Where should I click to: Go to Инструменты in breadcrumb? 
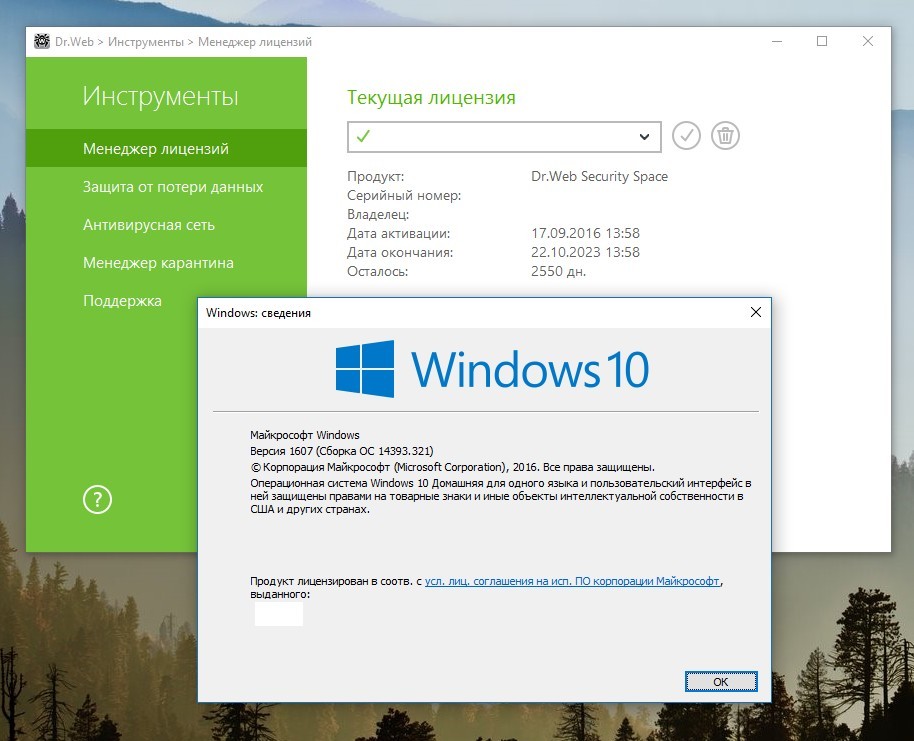[x=146, y=42]
